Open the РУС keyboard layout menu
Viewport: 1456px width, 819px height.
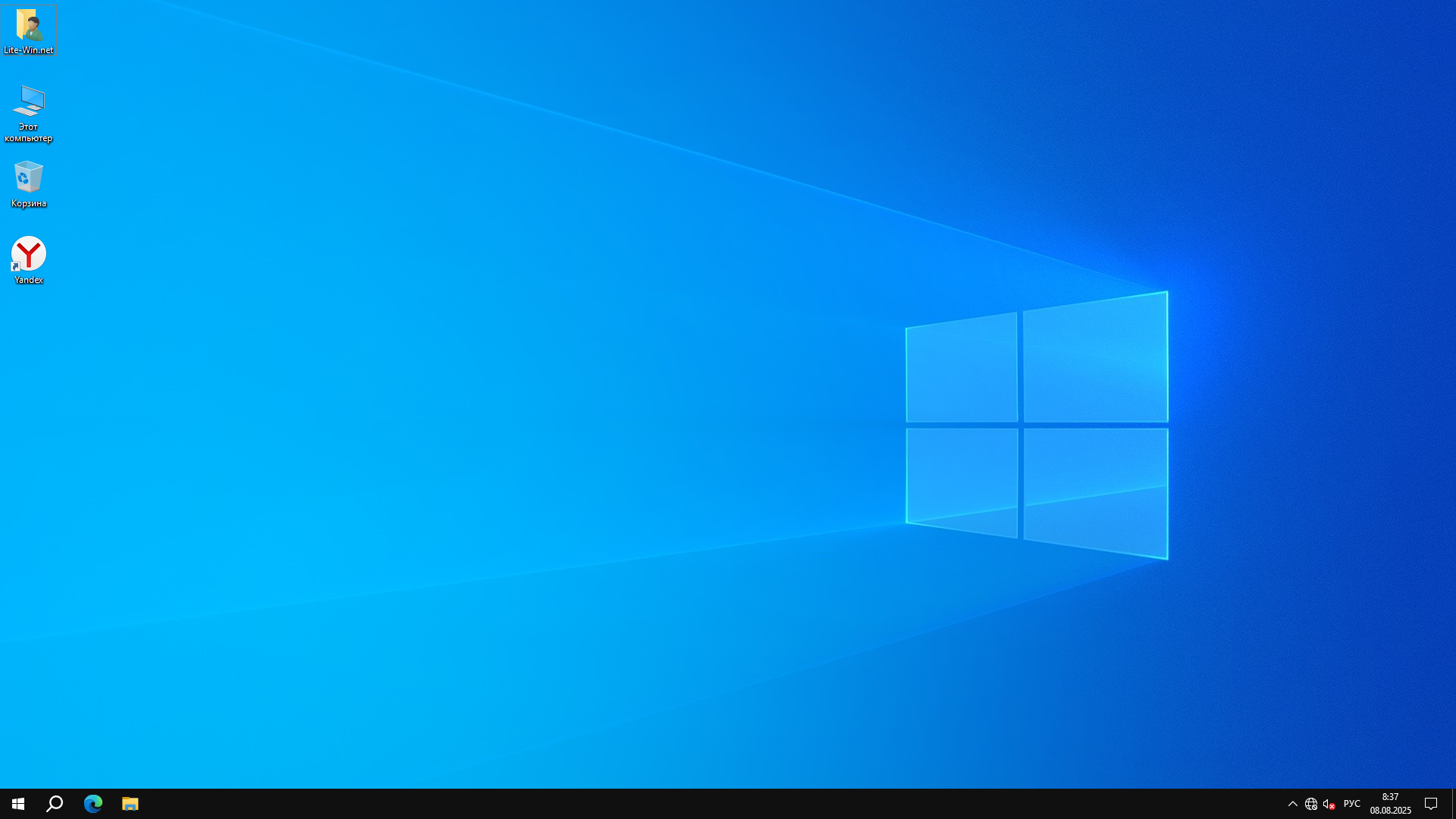[1351, 803]
